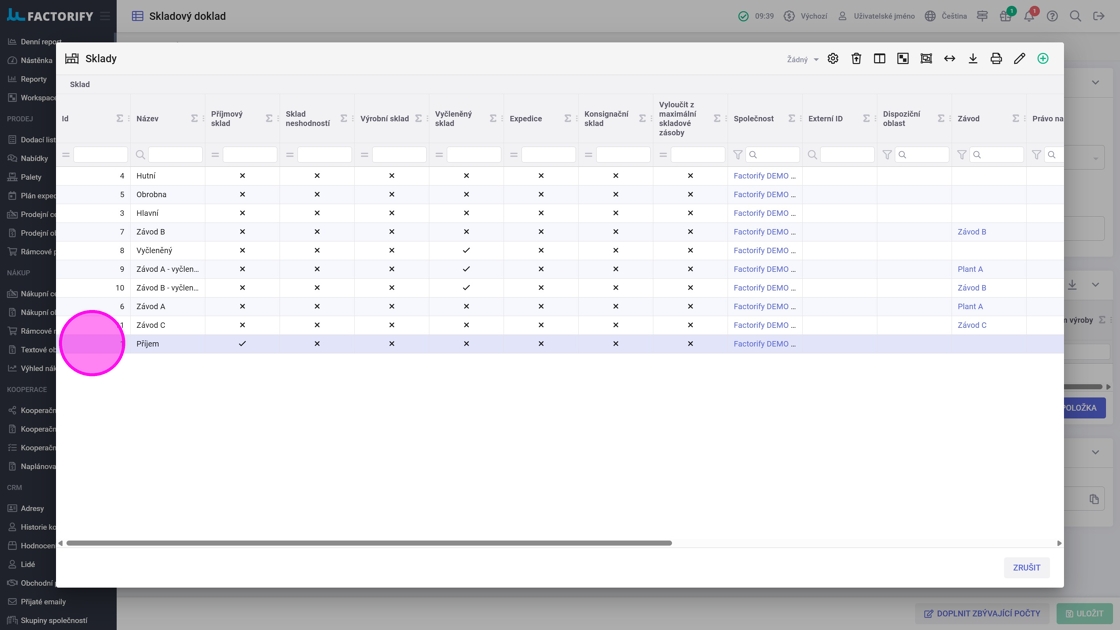Click the ZRUŠIT button
The width and height of the screenshot is (1120, 630).
click(1026, 568)
